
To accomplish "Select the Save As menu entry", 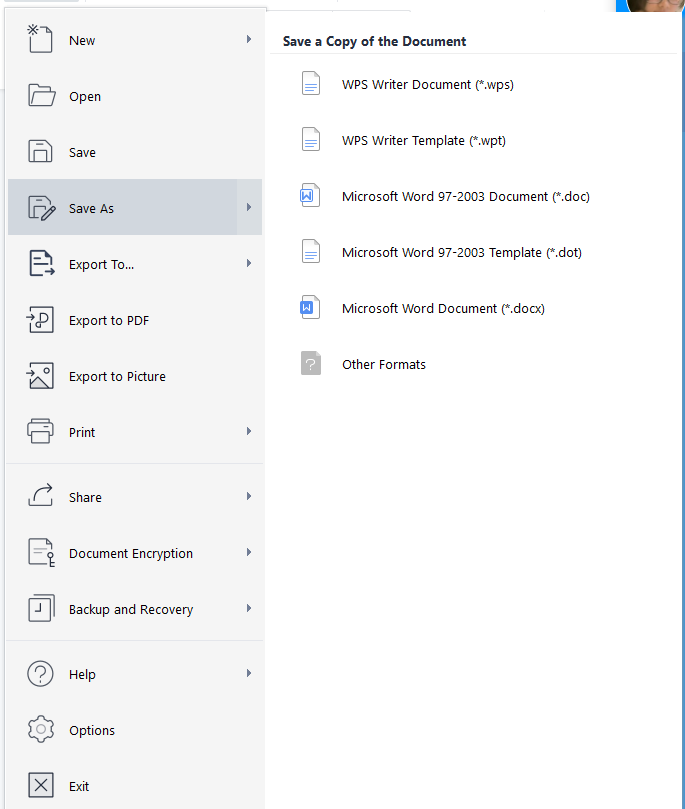I will (x=110, y=207).
